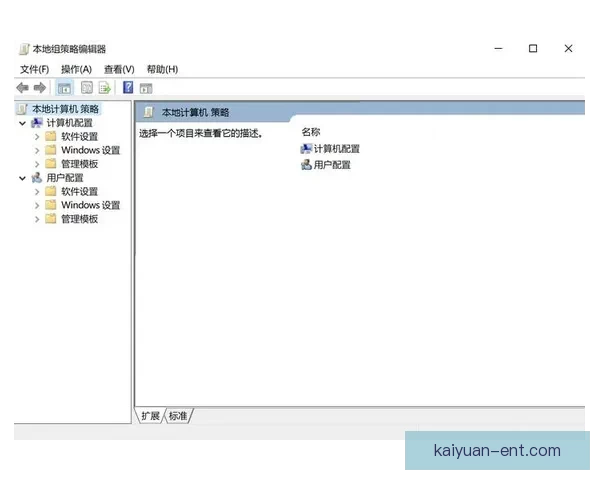Toggle the show/hide console tree icon

[x=64, y=88]
